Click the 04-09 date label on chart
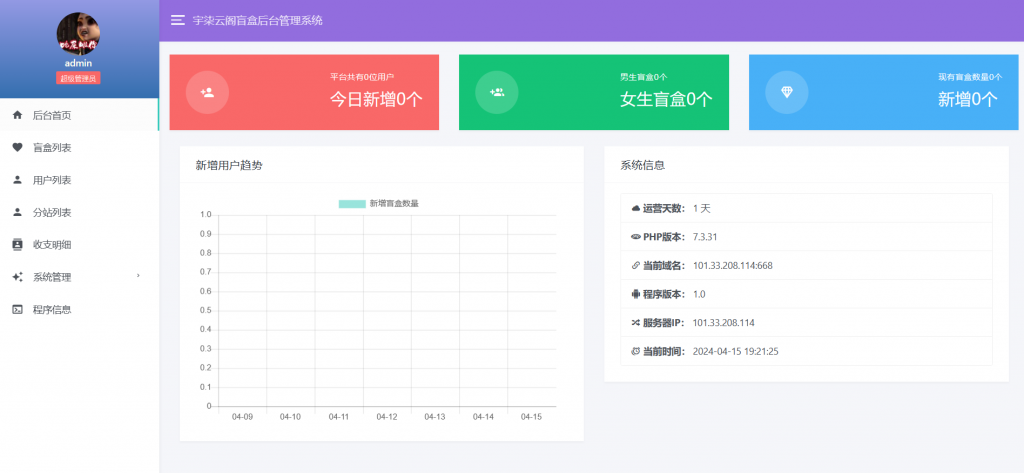The image size is (1024, 473). pos(242,417)
